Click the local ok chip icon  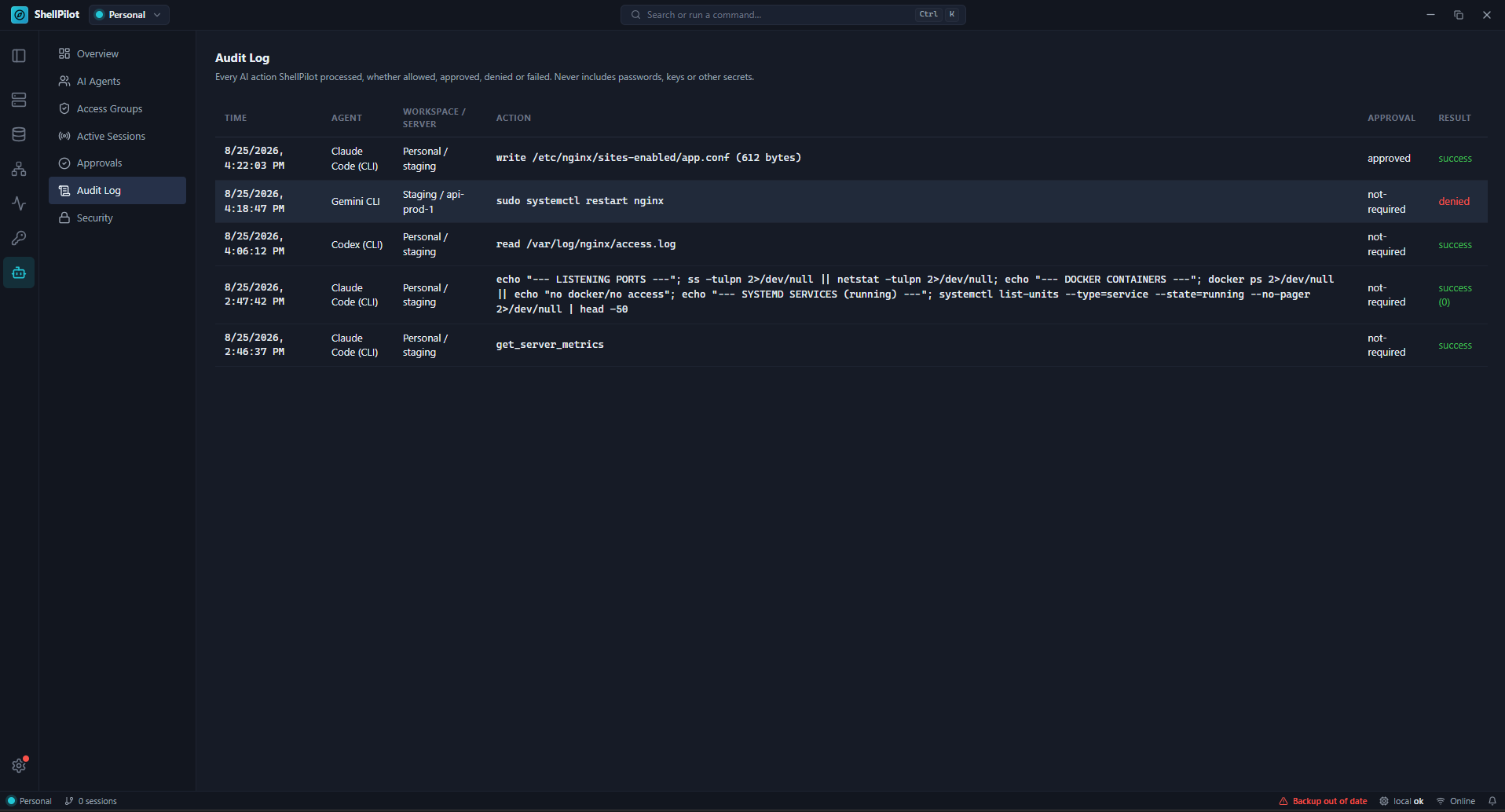click(x=1384, y=801)
